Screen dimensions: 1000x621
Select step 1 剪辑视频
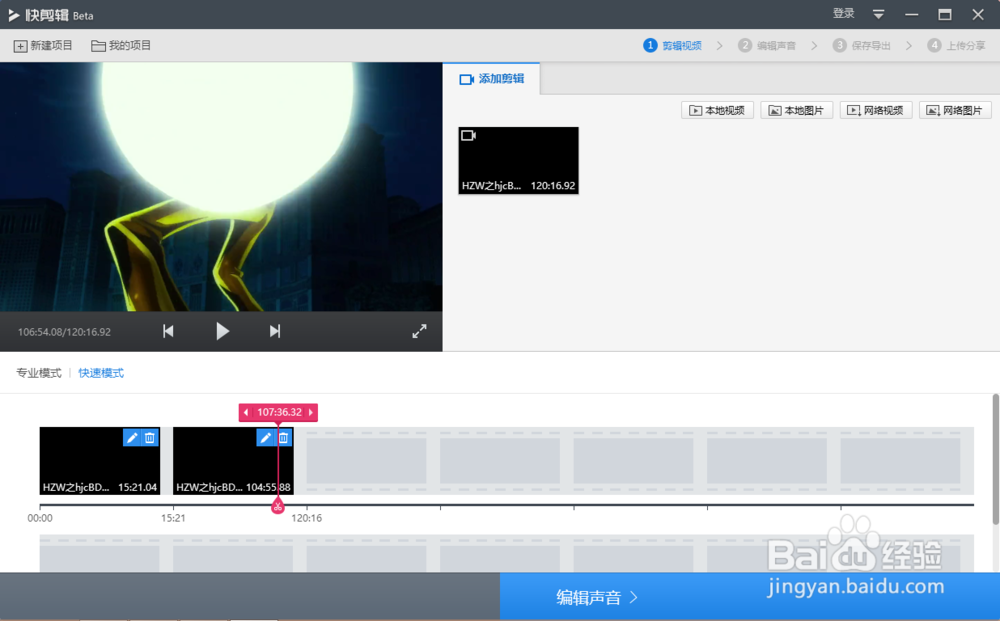click(673, 45)
